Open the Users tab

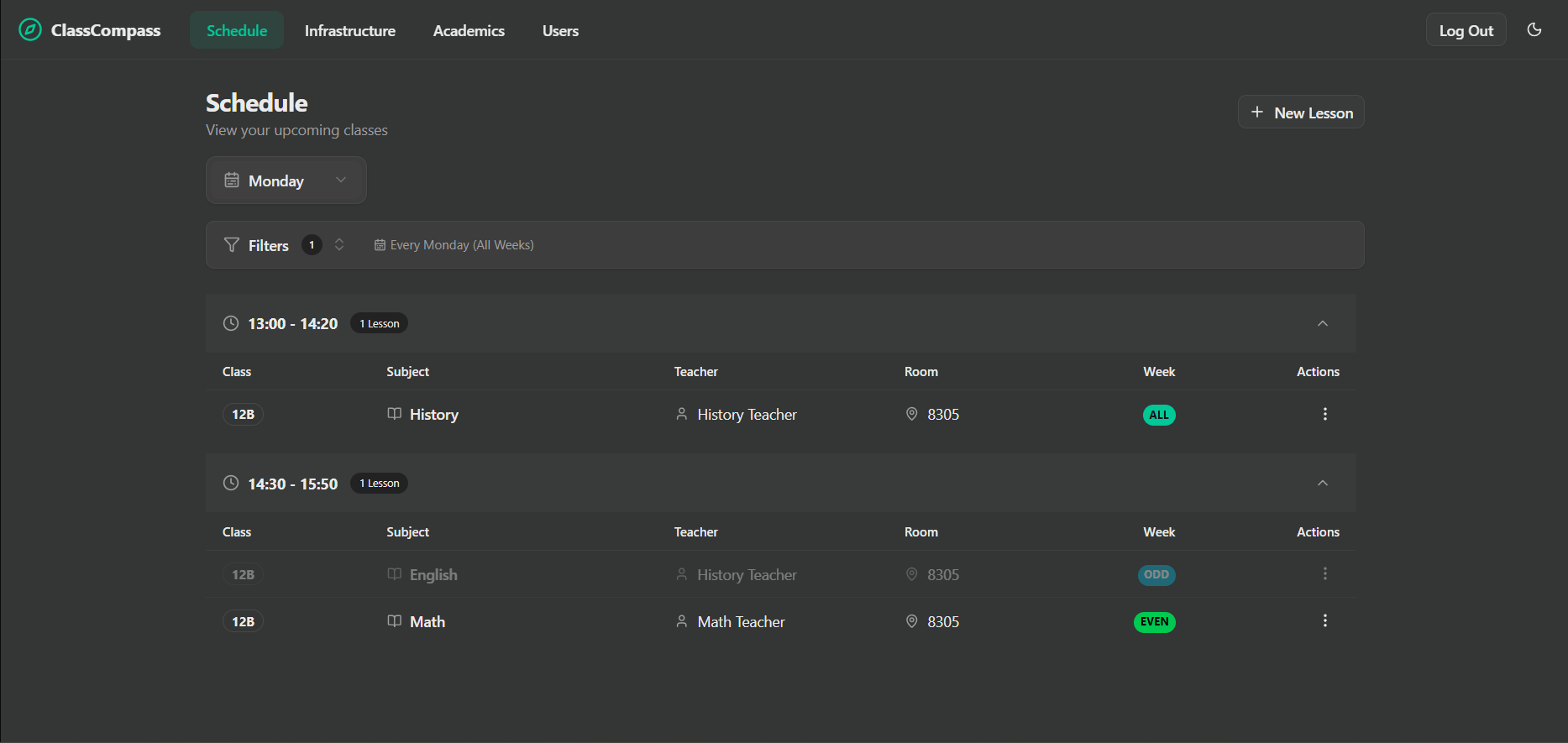click(x=560, y=31)
